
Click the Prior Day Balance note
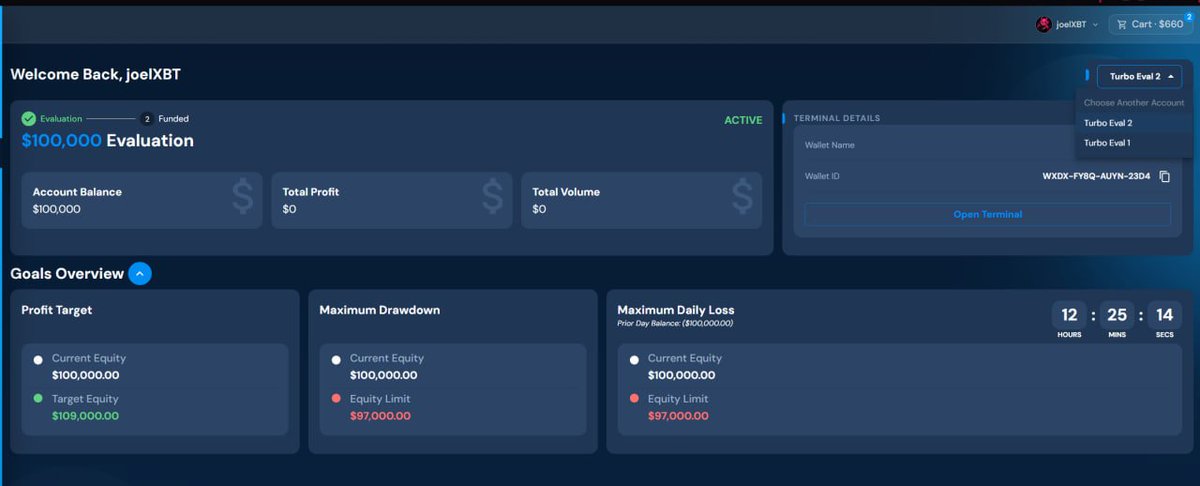[x=676, y=324]
